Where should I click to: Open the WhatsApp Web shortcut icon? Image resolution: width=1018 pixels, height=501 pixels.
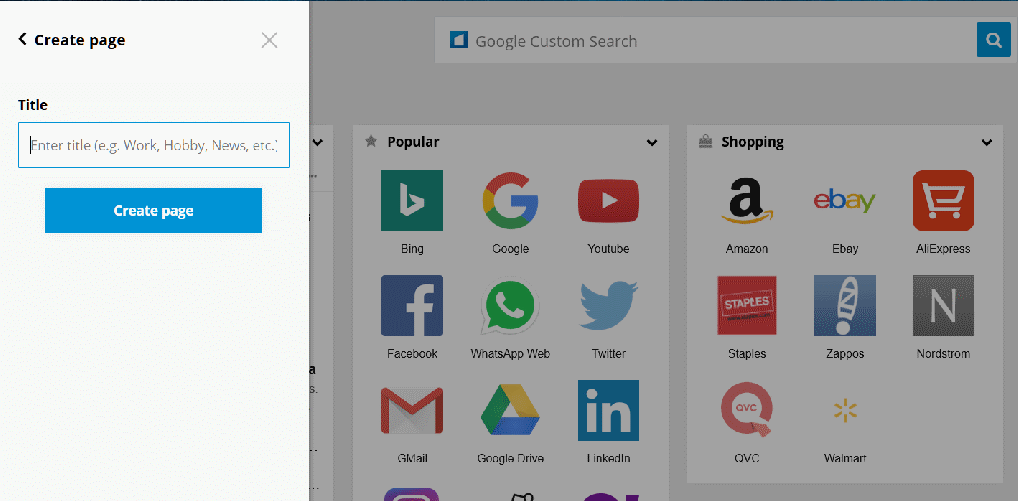click(510, 306)
